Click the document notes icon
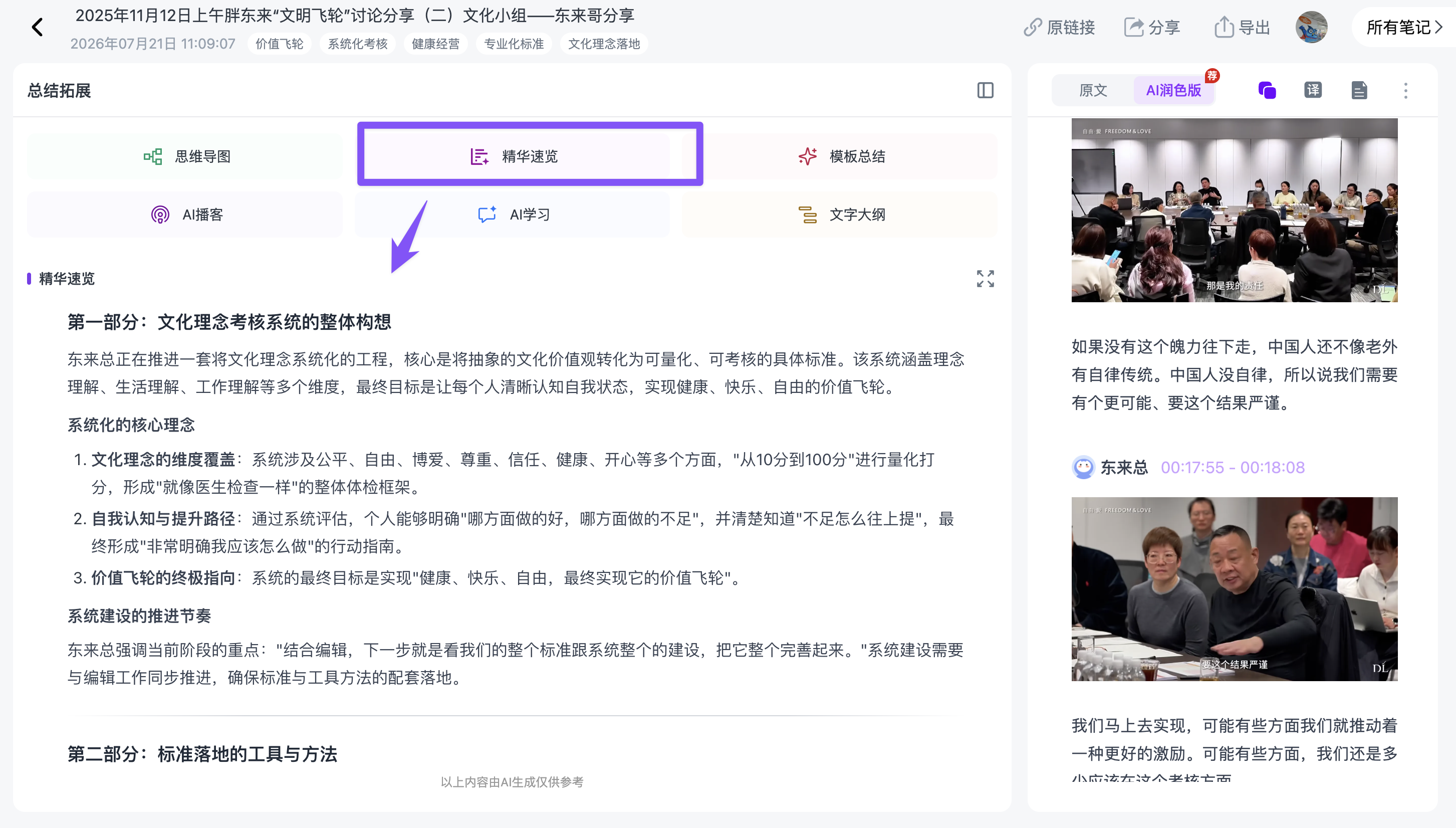Viewport: 1456px width, 828px height. pyautogui.click(x=1359, y=90)
